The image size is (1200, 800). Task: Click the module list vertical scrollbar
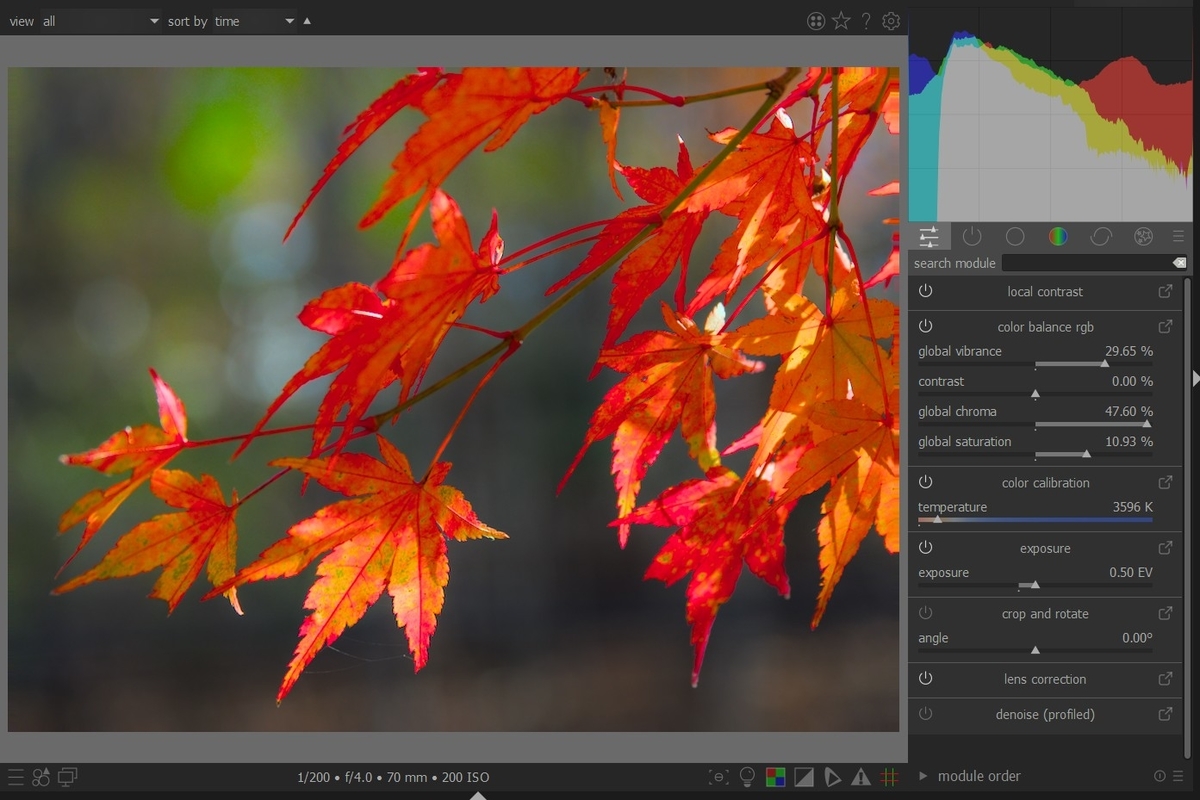pos(1186,520)
